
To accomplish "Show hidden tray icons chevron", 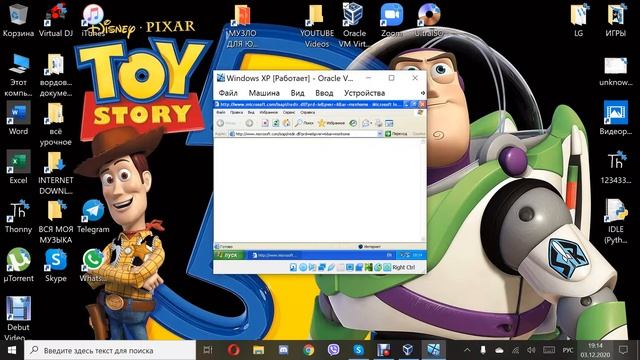I will click(x=467, y=350).
